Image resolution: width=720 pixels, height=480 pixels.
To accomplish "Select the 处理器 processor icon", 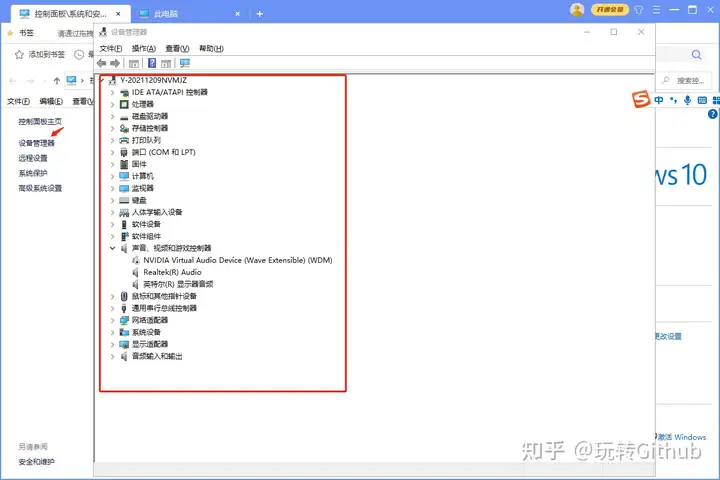I will pyautogui.click(x=124, y=104).
